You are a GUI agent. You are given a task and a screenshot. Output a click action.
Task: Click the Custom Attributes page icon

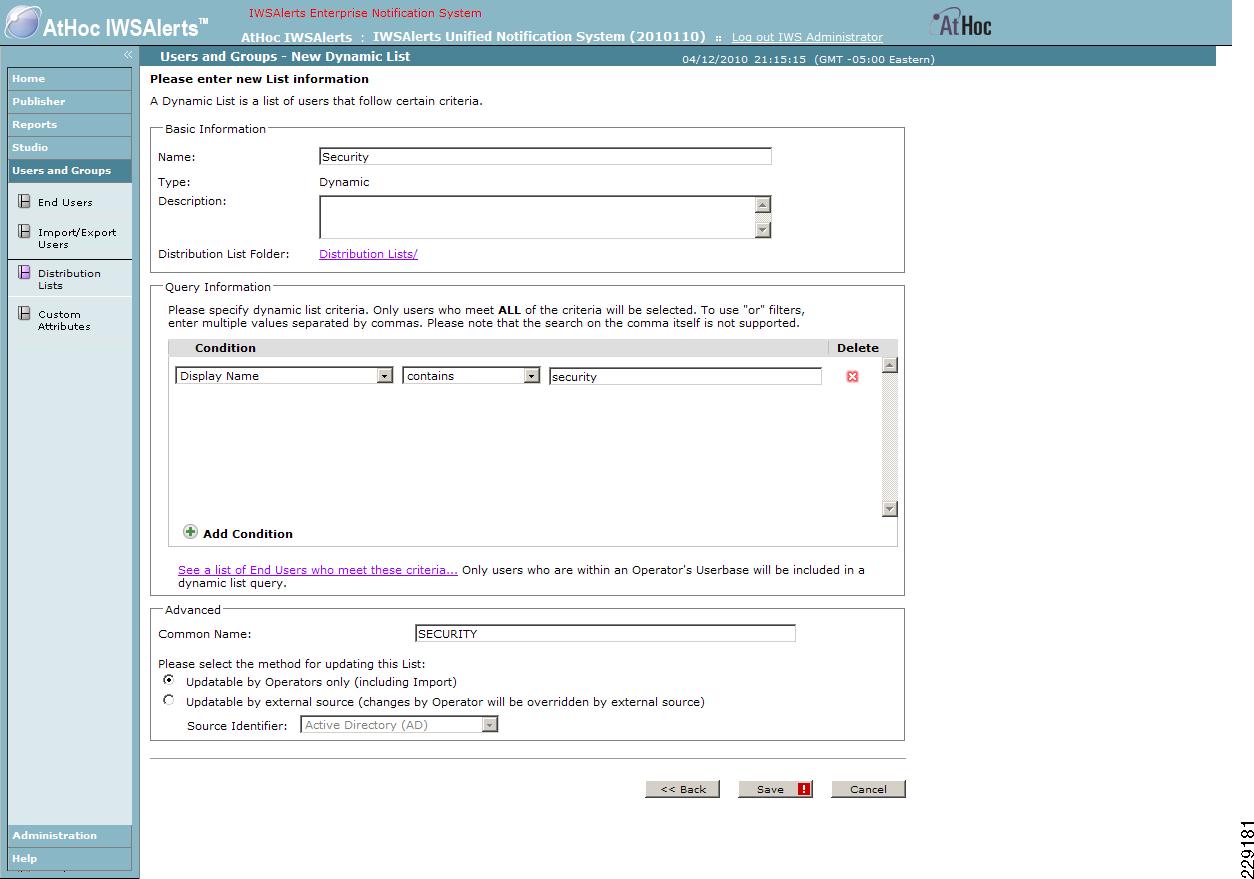(x=24, y=314)
